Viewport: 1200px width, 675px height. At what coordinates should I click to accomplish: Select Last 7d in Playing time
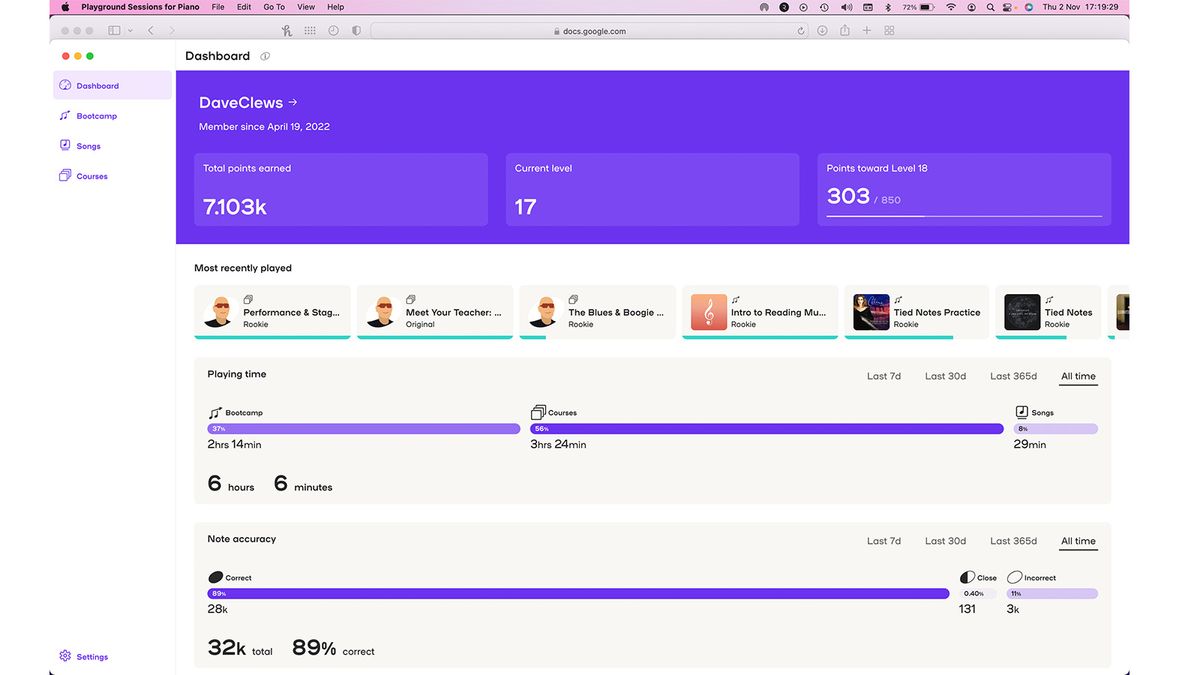point(884,376)
